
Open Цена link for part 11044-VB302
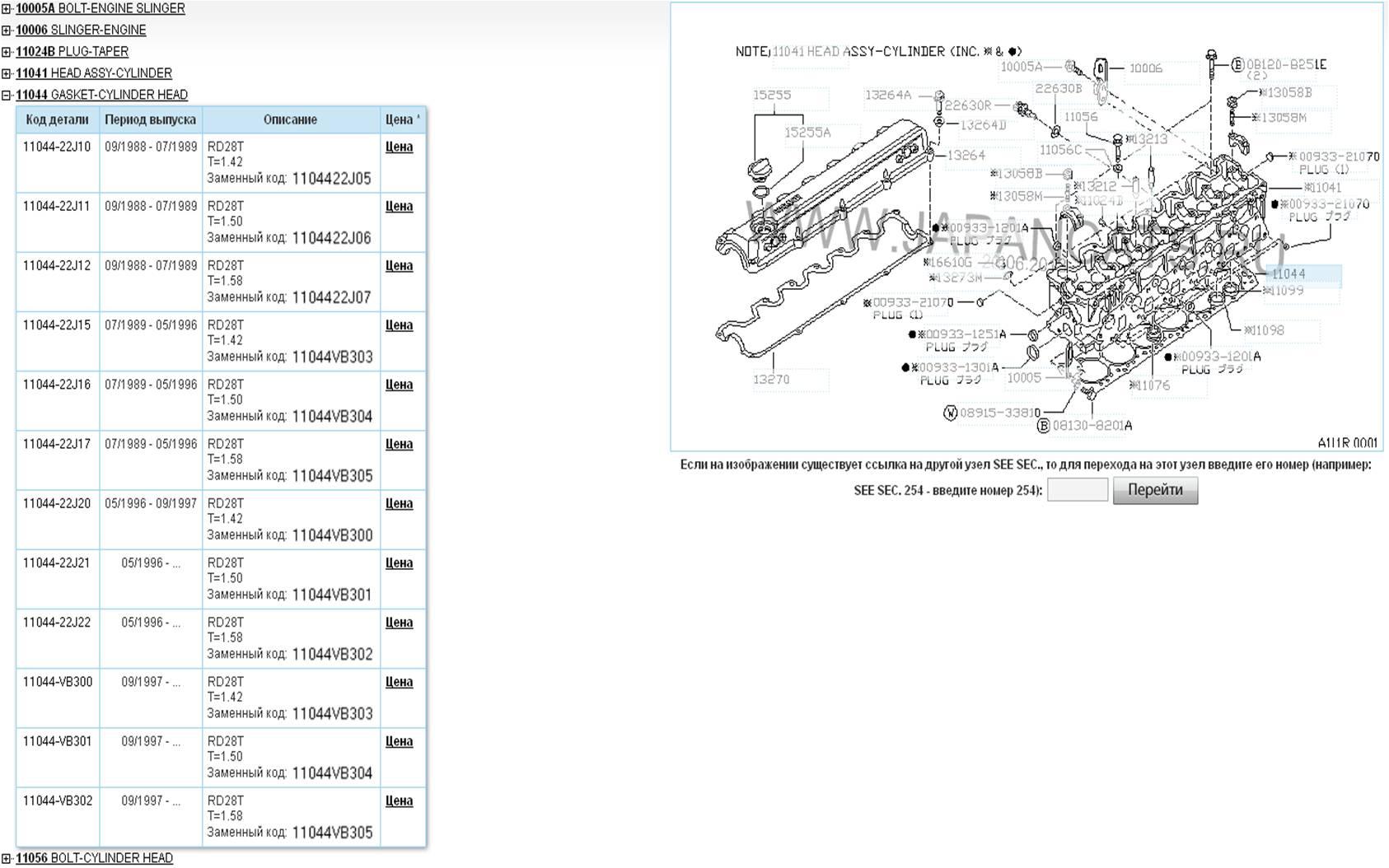click(x=399, y=800)
